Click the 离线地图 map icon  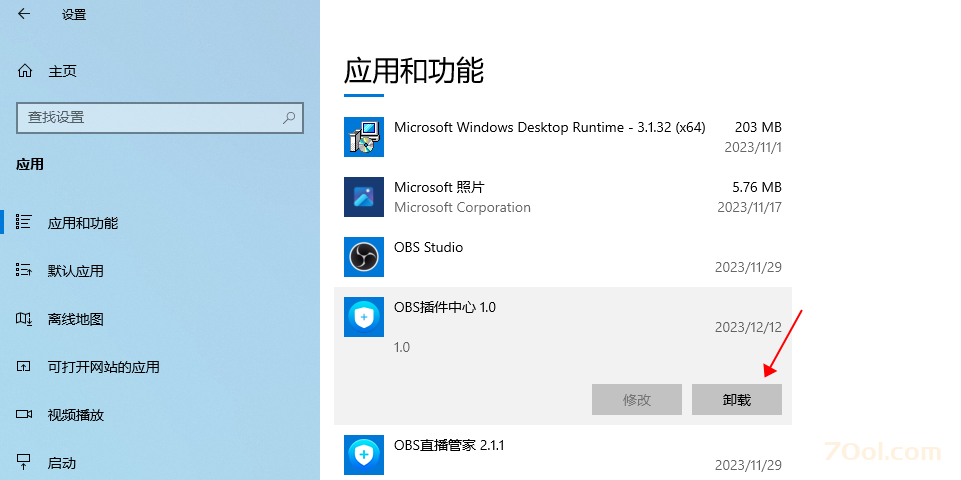click(x=24, y=318)
